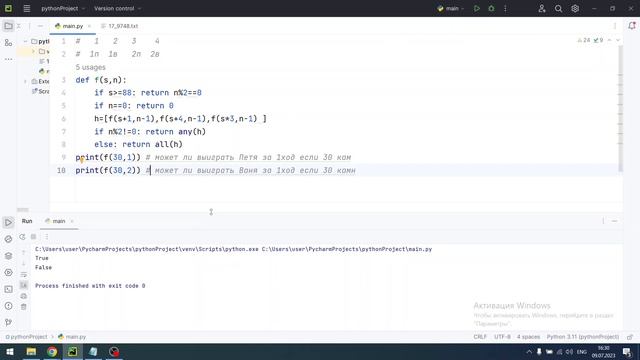Open the Run tool window icon
Screen dimensions: 640x360
coord(8,222)
